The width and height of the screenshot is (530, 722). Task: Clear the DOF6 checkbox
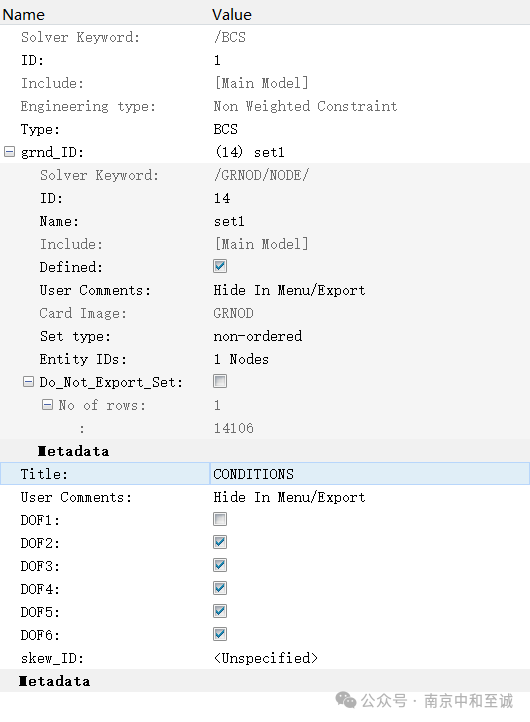tap(220, 635)
